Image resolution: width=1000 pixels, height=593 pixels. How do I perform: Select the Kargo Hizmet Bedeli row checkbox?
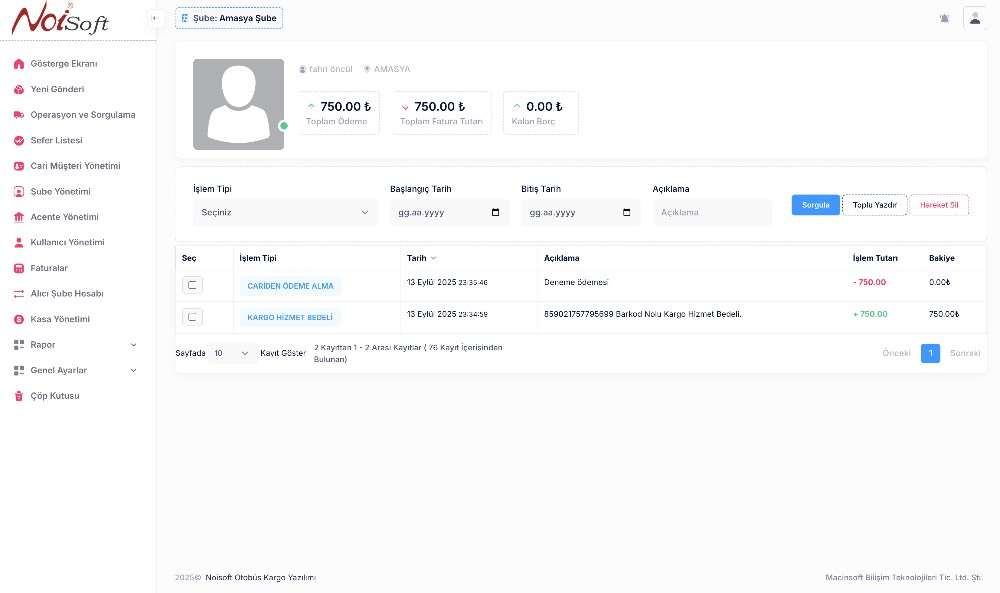point(193,317)
